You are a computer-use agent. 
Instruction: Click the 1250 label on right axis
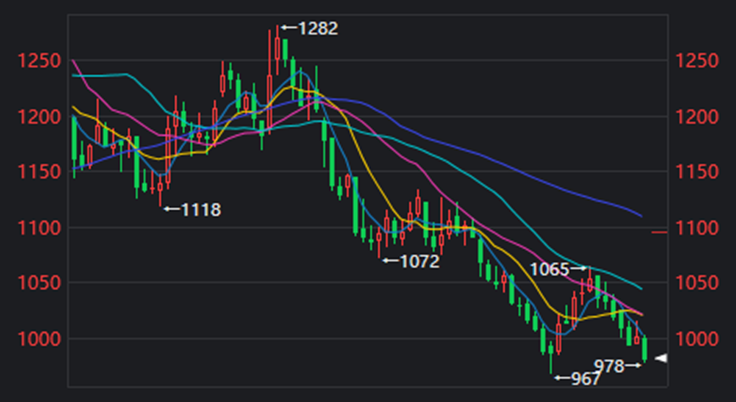tap(699, 62)
